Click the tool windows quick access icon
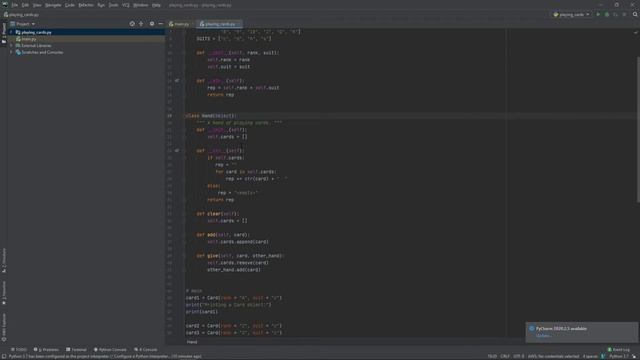Image resolution: width=640 pixels, height=360 pixels. (4, 356)
